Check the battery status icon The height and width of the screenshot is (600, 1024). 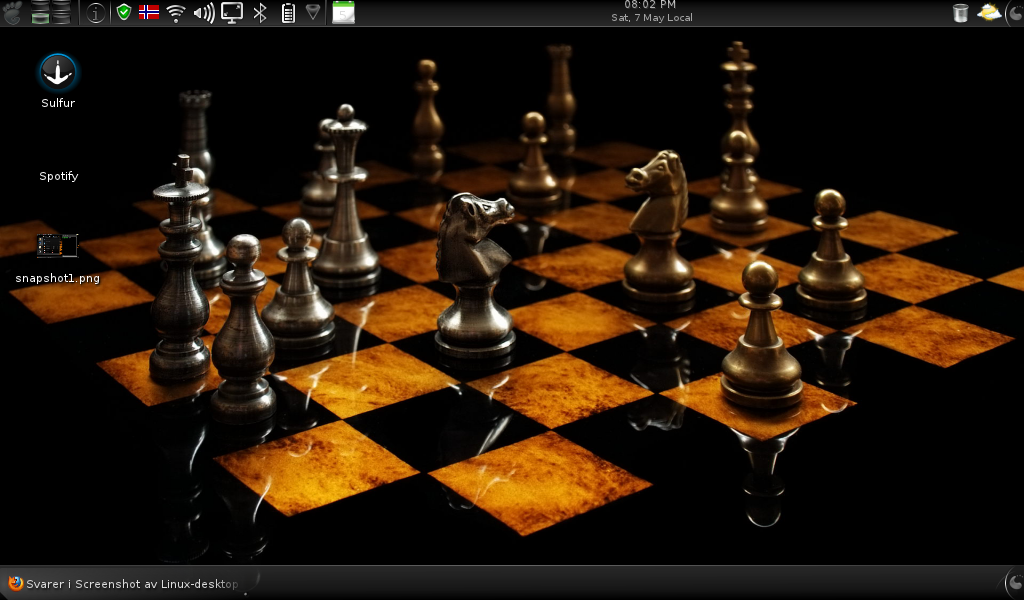point(288,12)
